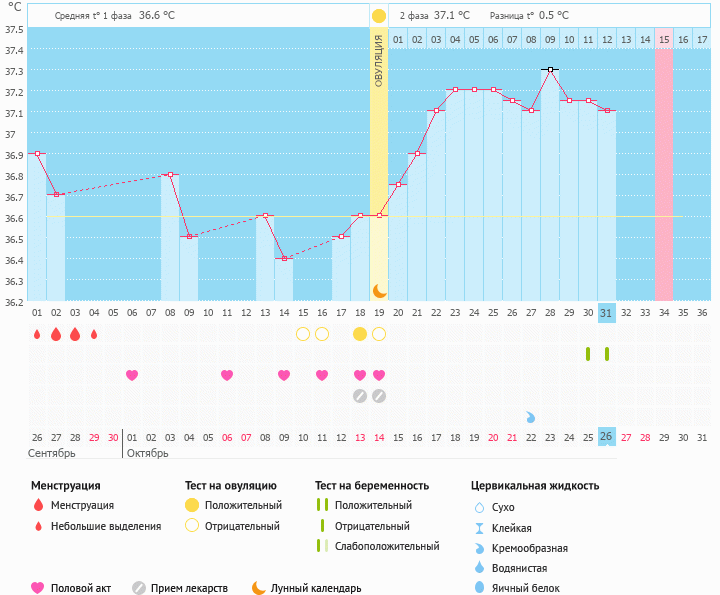Screen dimensions: 720x595
Task: Click the Прием лекарств legend label
Action: (189, 588)
